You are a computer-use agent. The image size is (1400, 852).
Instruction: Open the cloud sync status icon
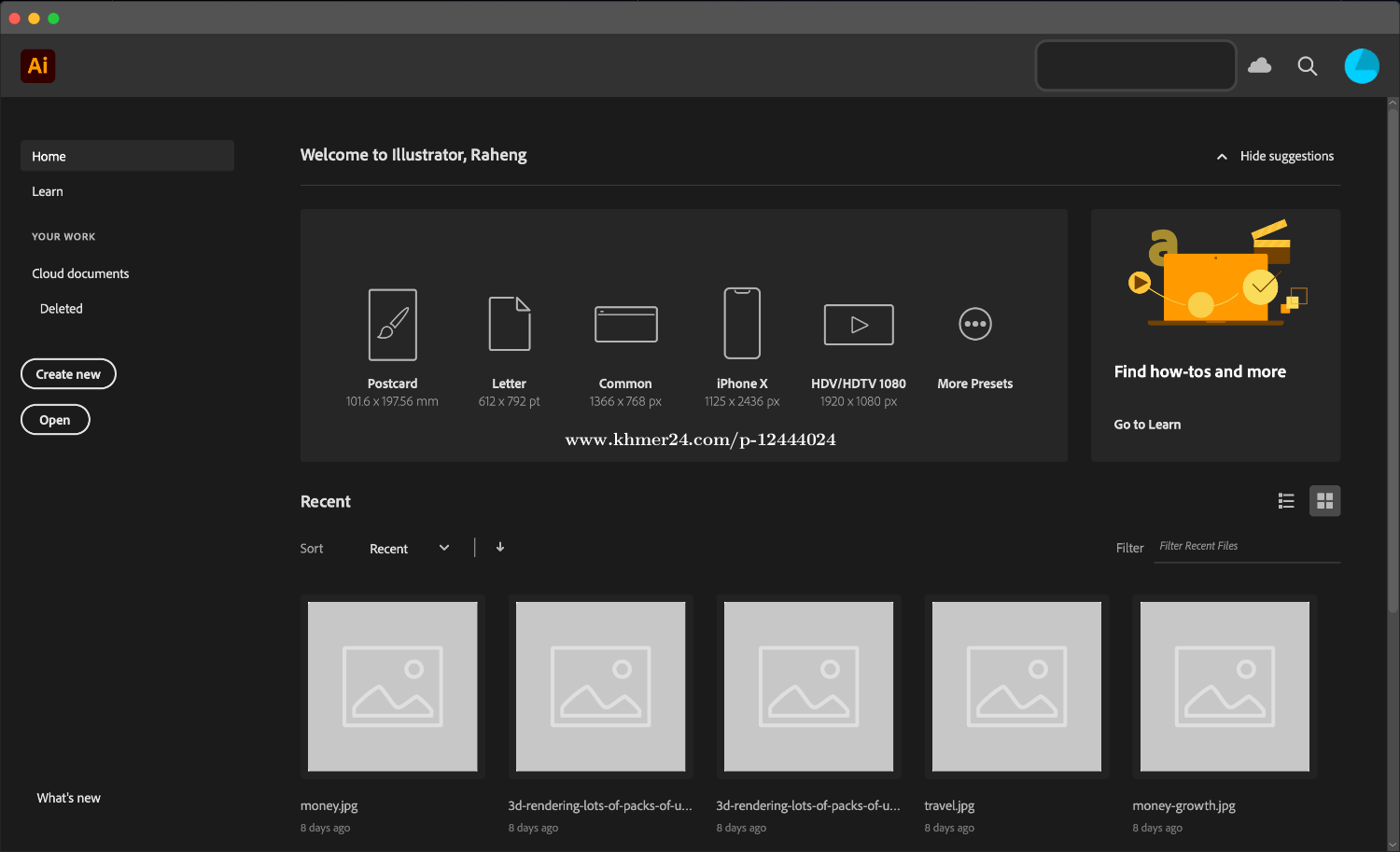(1260, 65)
